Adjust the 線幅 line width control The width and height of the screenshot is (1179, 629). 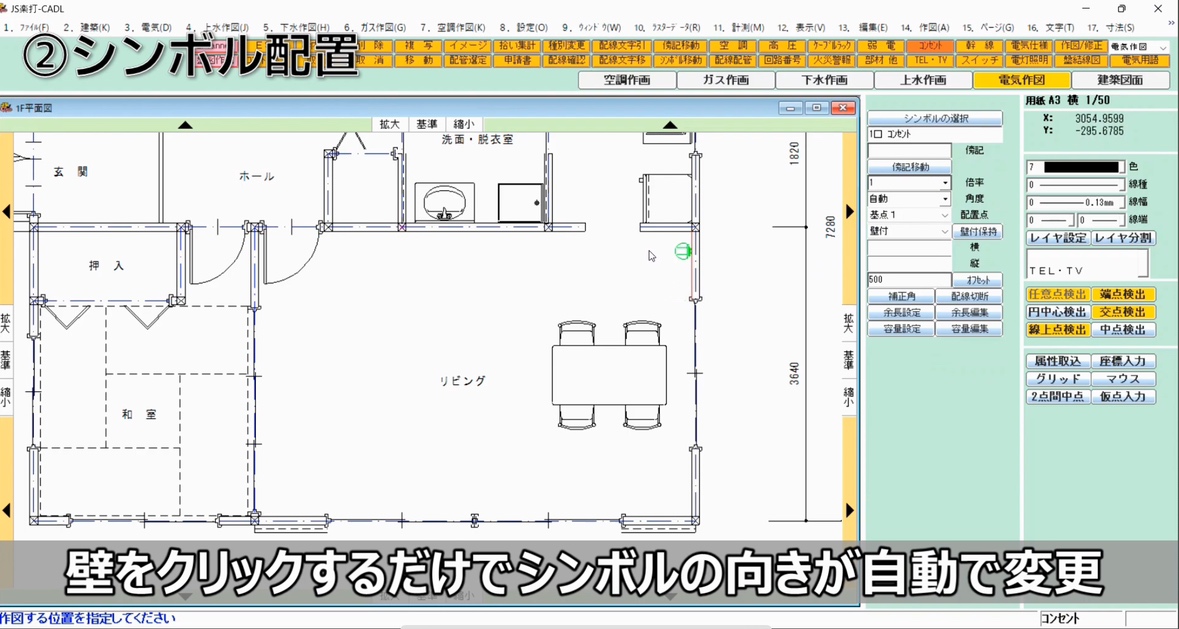point(1075,201)
